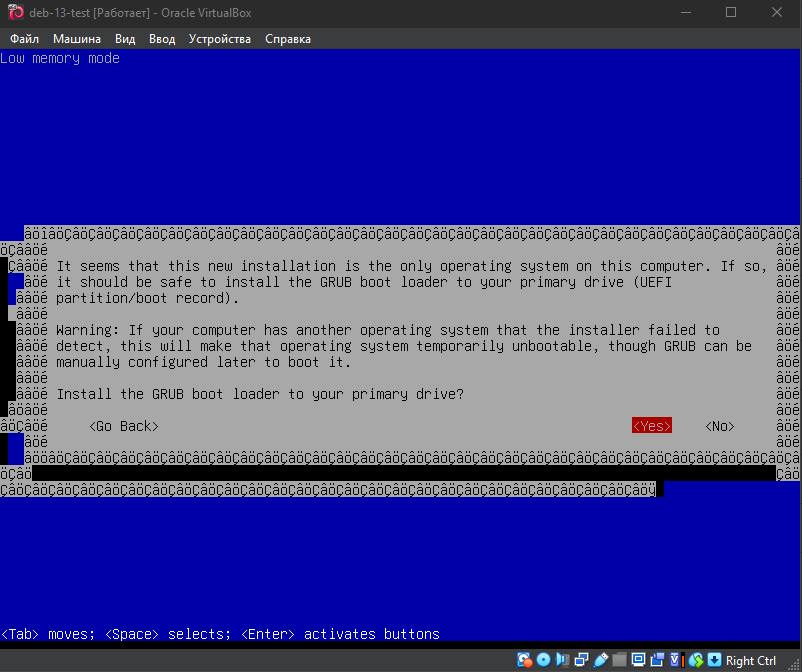Click the virtualization CPU 'V' indicator
The image size is (802, 672).
pos(675,660)
